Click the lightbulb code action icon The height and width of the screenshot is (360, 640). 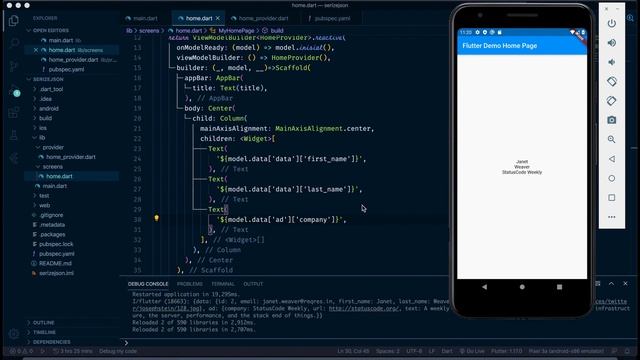[156, 218]
